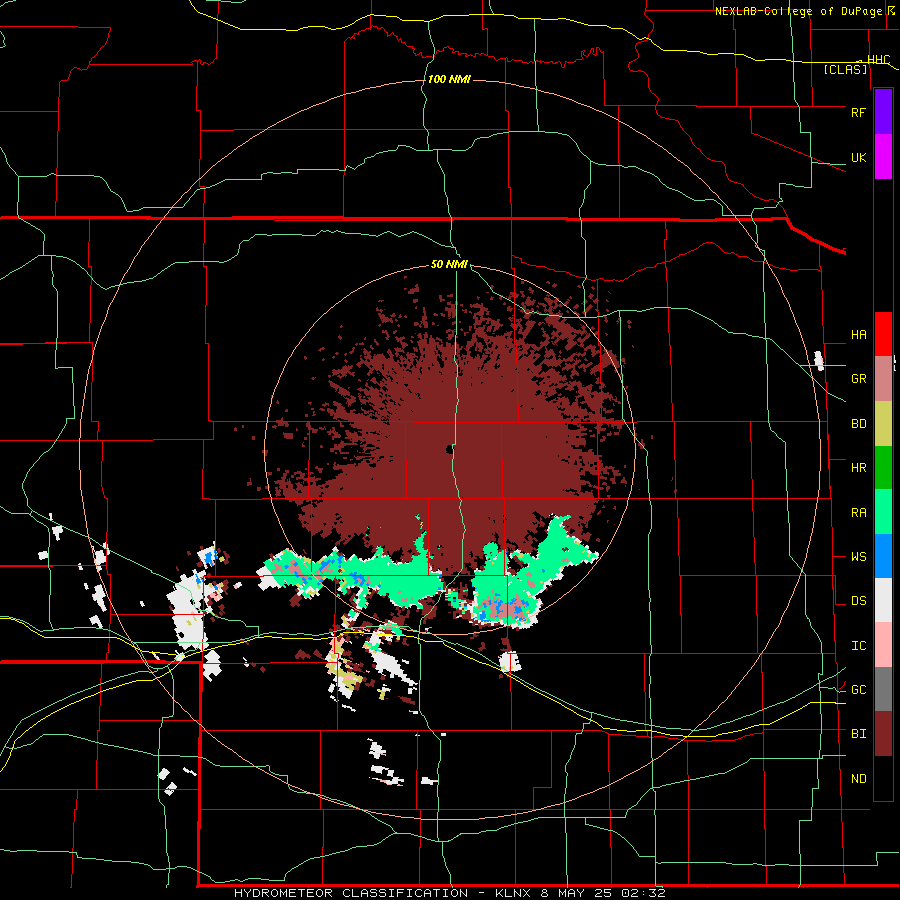
Task: Click the DS legend label
Action: tap(858, 601)
